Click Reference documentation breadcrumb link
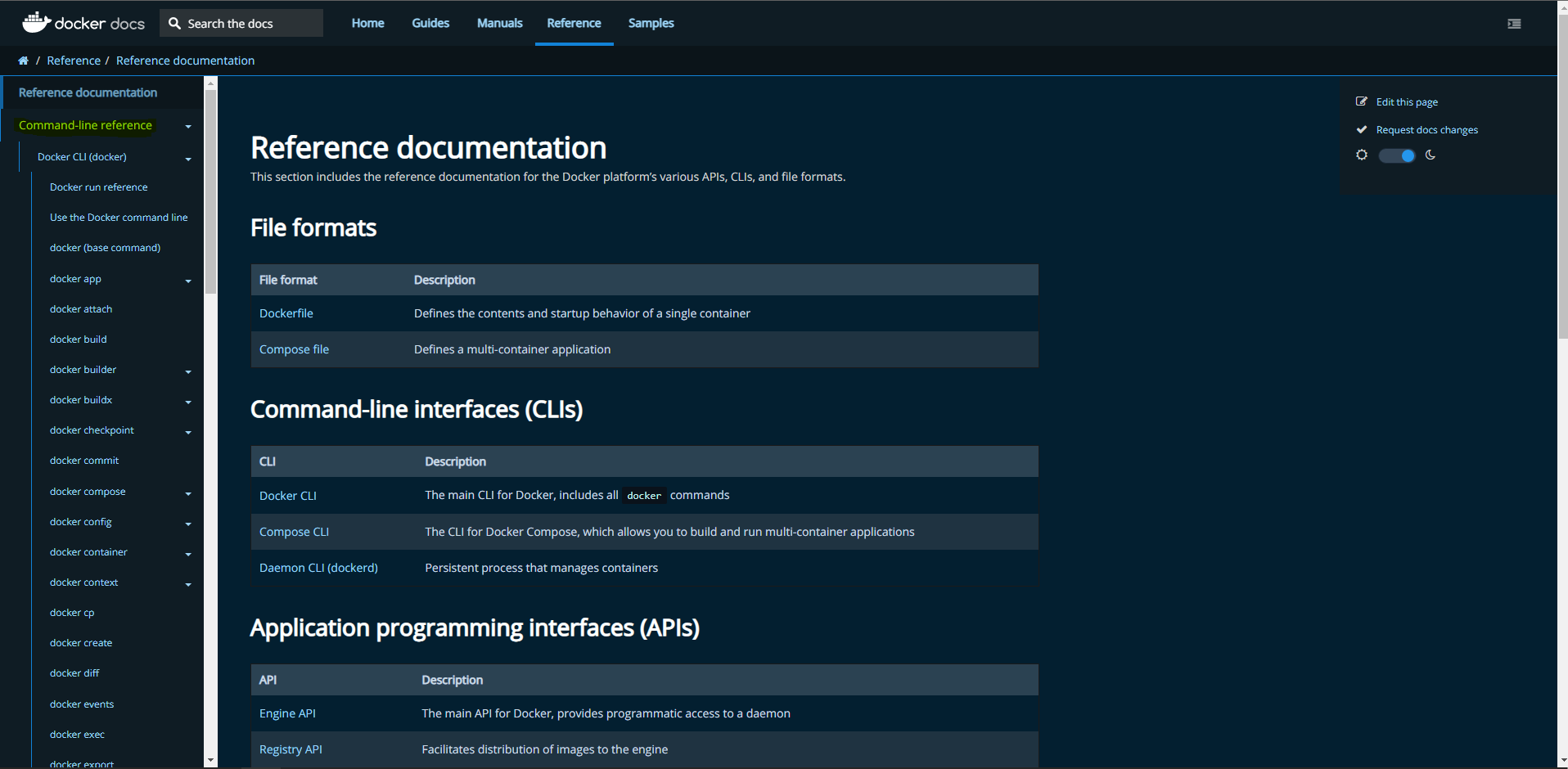The width and height of the screenshot is (1568, 769). pyautogui.click(x=185, y=61)
